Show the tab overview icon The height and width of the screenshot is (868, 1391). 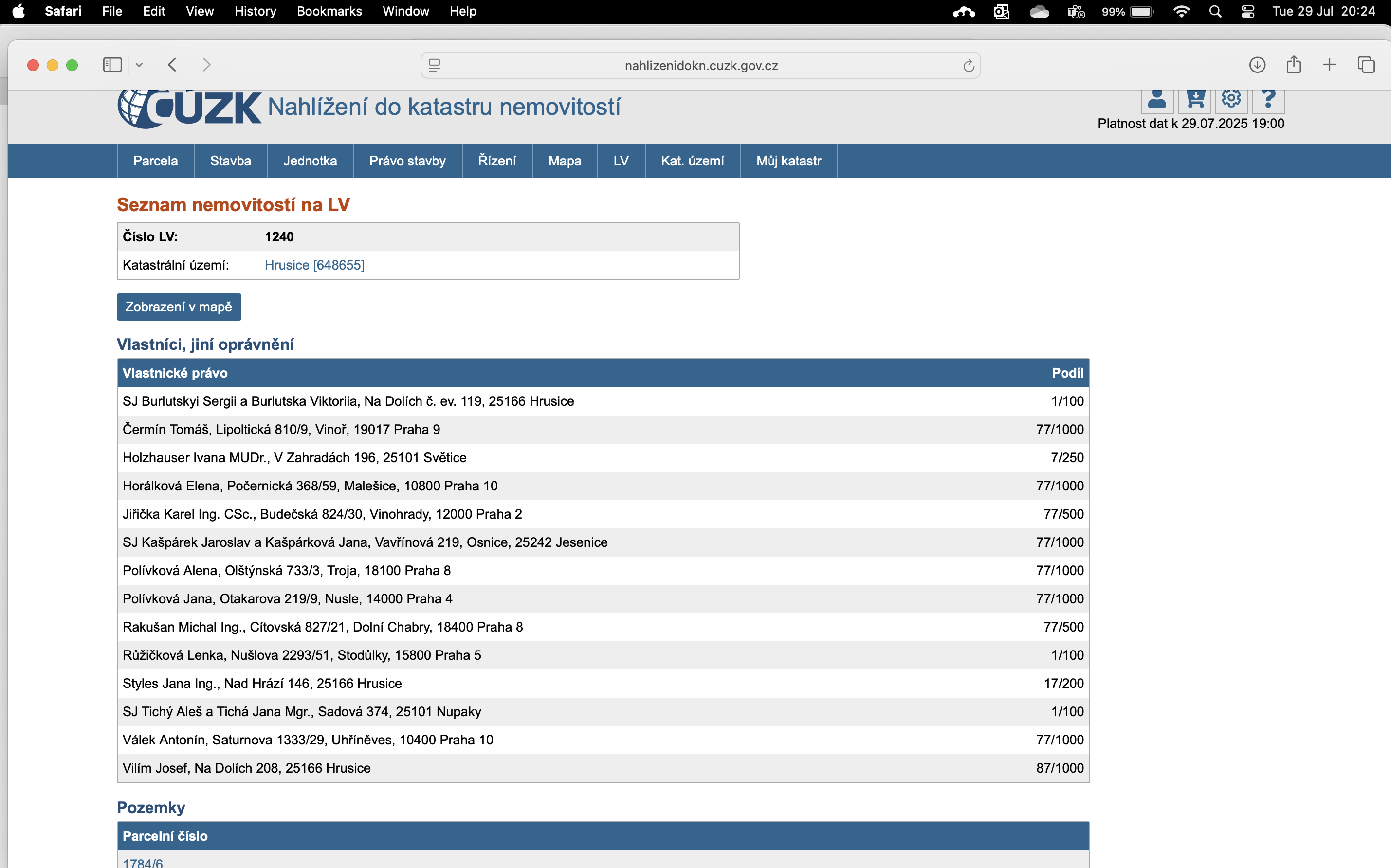(x=1366, y=65)
